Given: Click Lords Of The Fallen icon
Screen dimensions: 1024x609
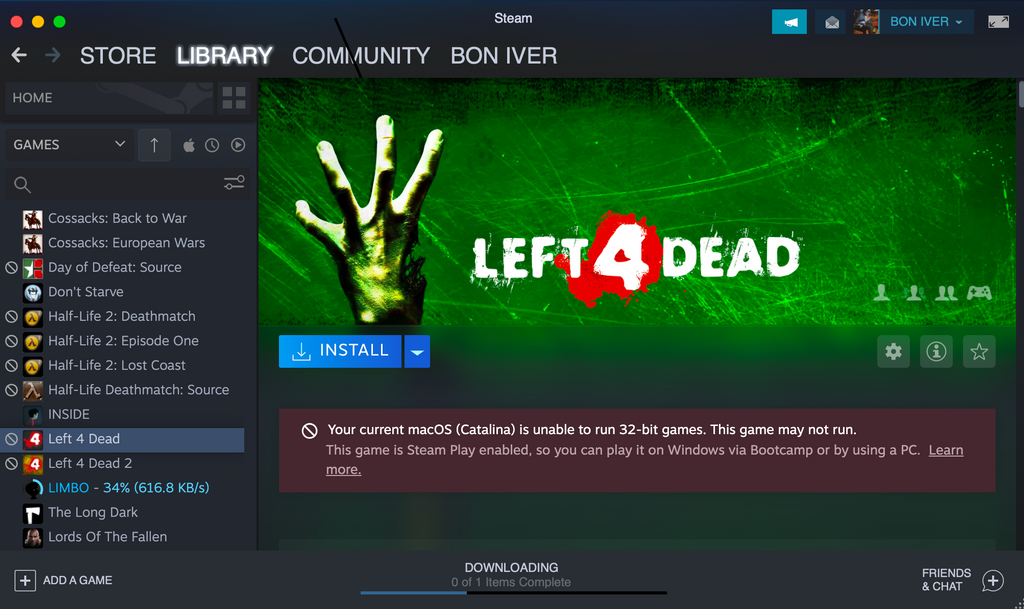Looking at the screenshot, I should [x=33, y=537].
